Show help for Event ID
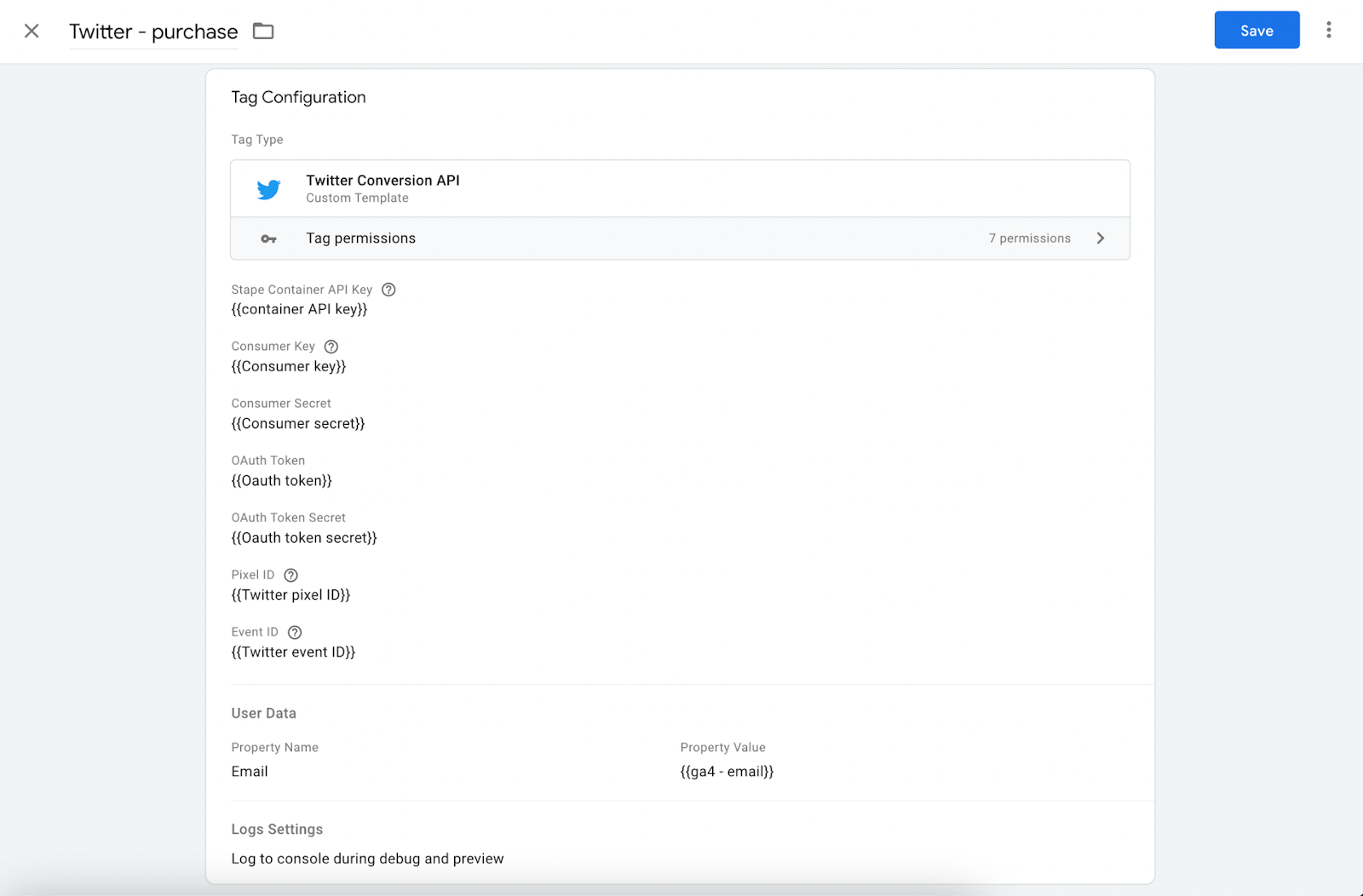Image resolution: width=1363 pixels, height=896 pixels. pos(295,632)
